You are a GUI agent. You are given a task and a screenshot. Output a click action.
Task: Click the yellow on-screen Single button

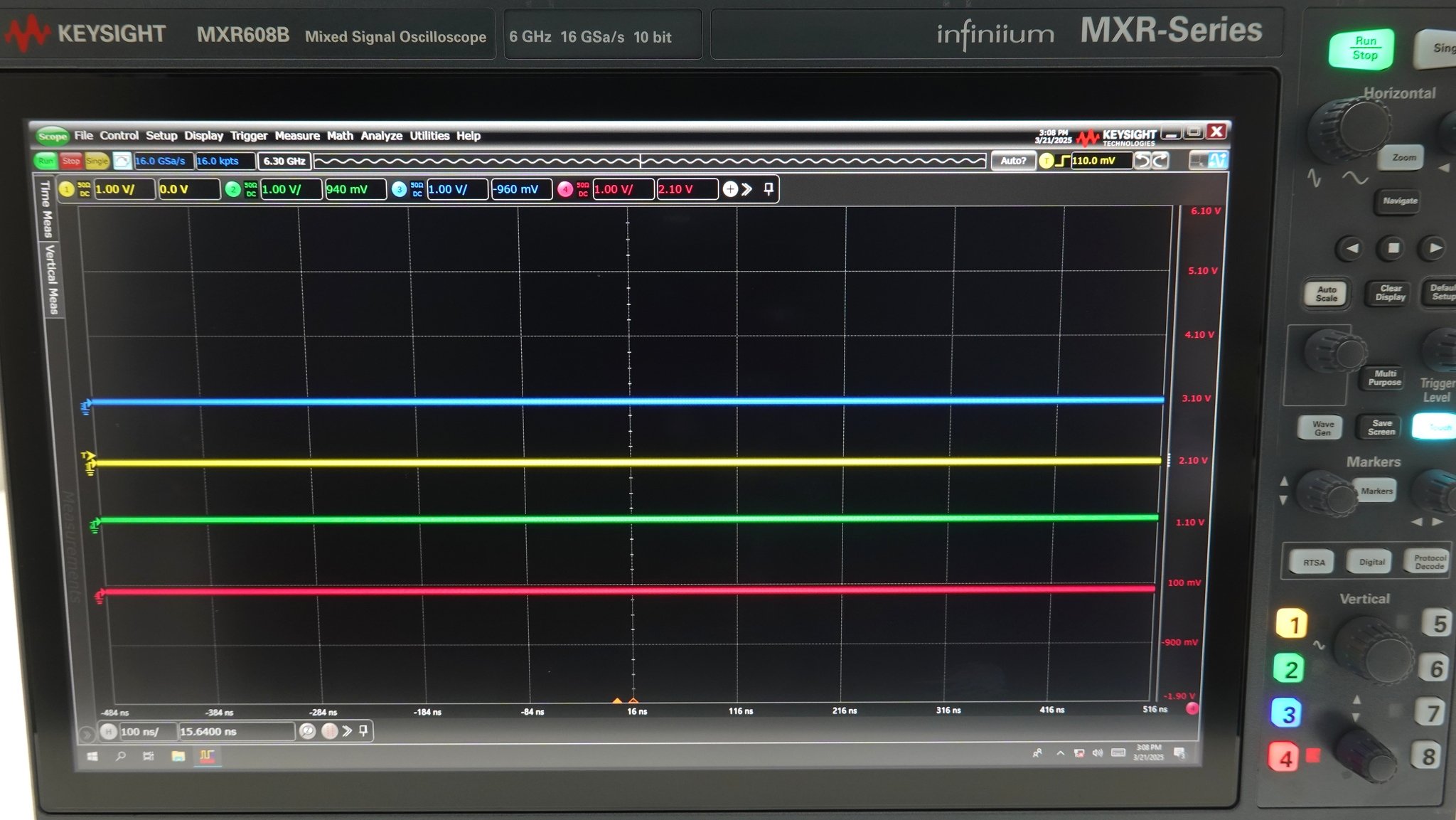pos(97,161)
